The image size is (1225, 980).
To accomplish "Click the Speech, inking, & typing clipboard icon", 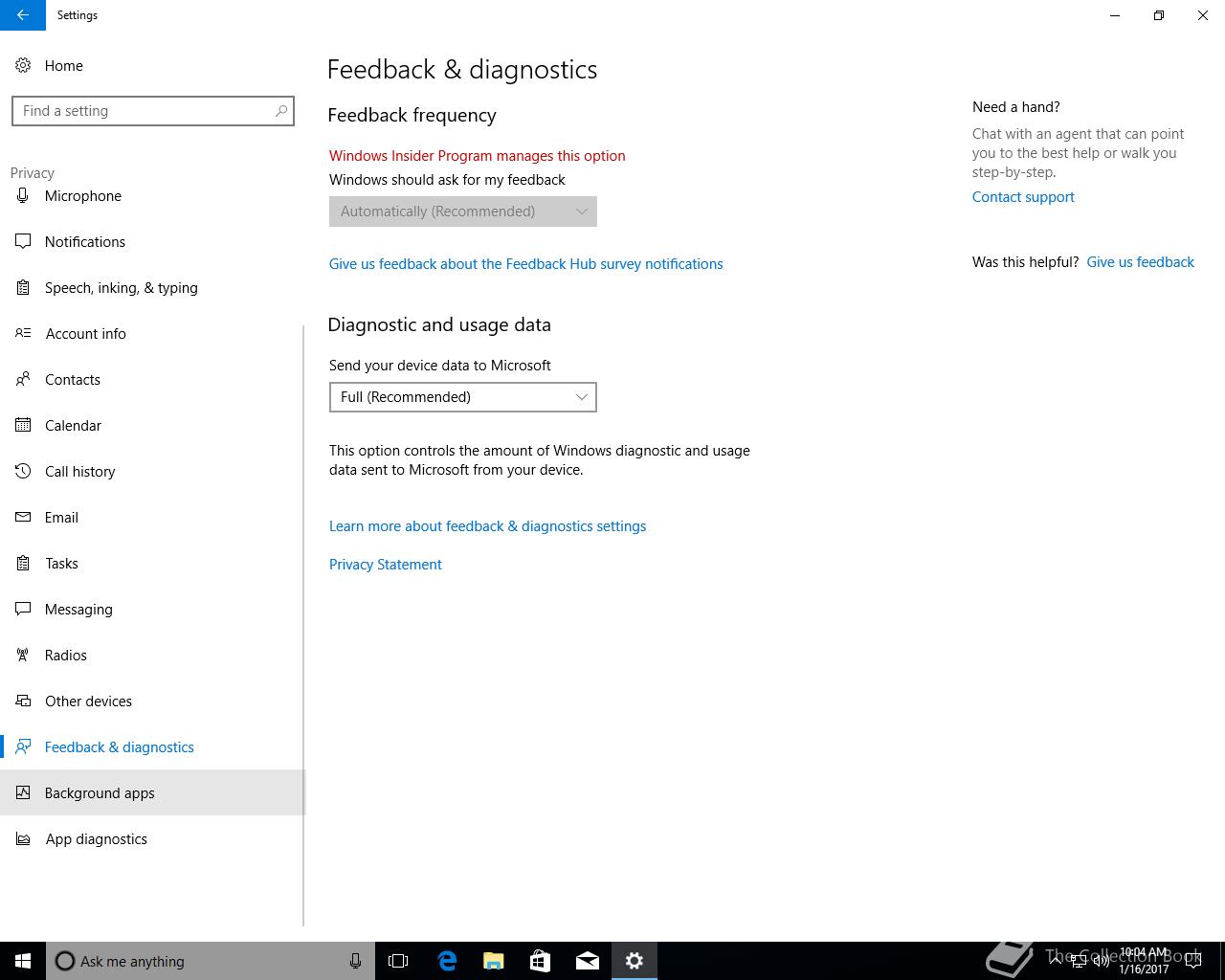I will point(23,288).
